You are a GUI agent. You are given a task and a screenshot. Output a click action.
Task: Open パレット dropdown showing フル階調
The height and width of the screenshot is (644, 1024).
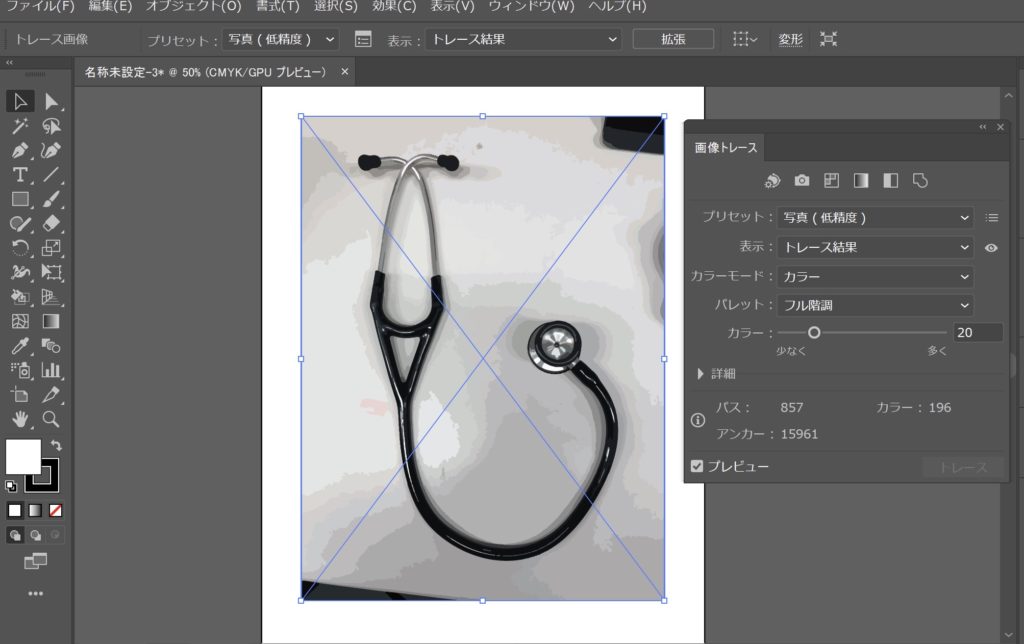click(x=875, y=306)
